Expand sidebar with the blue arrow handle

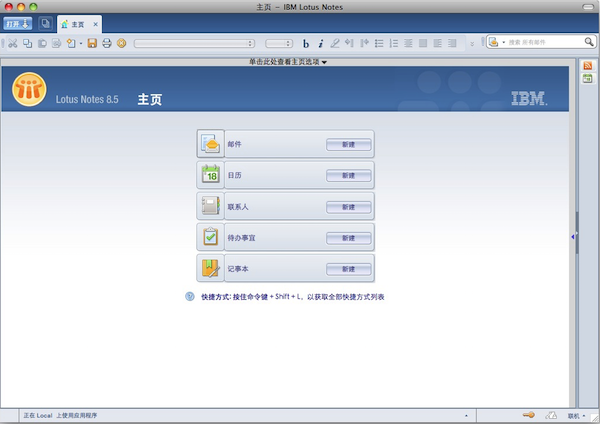point(573,237)
